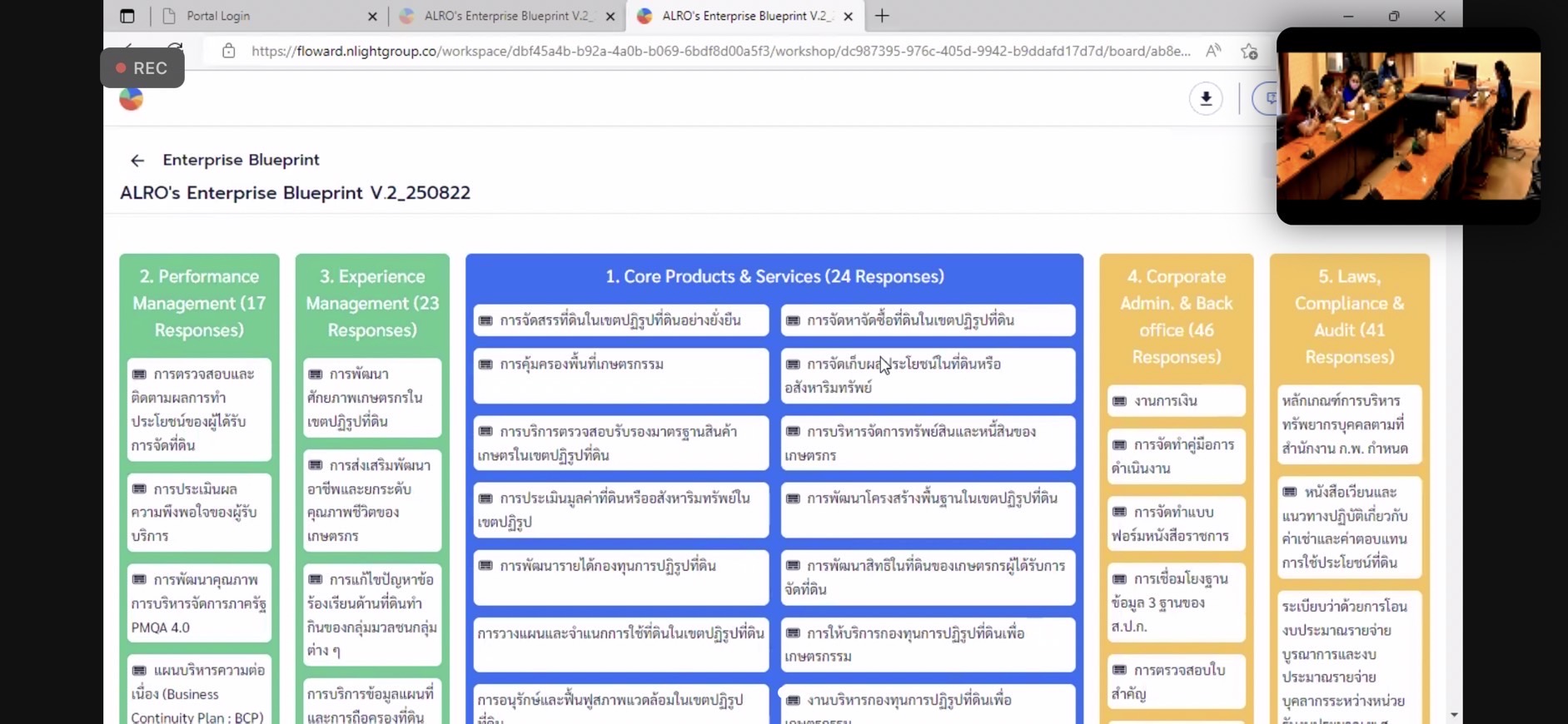
Task: Click the note icon on การจัดทำแบบฟอร์มหนังสือราชการ card
Action: [1119, 512]
